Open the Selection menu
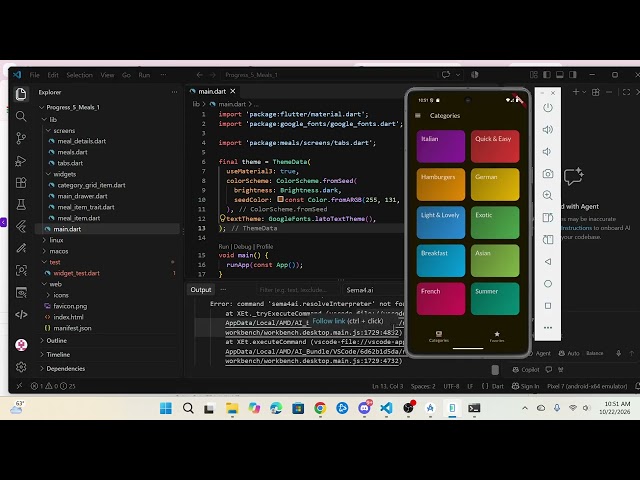The image size is (640, 480). 80,75
